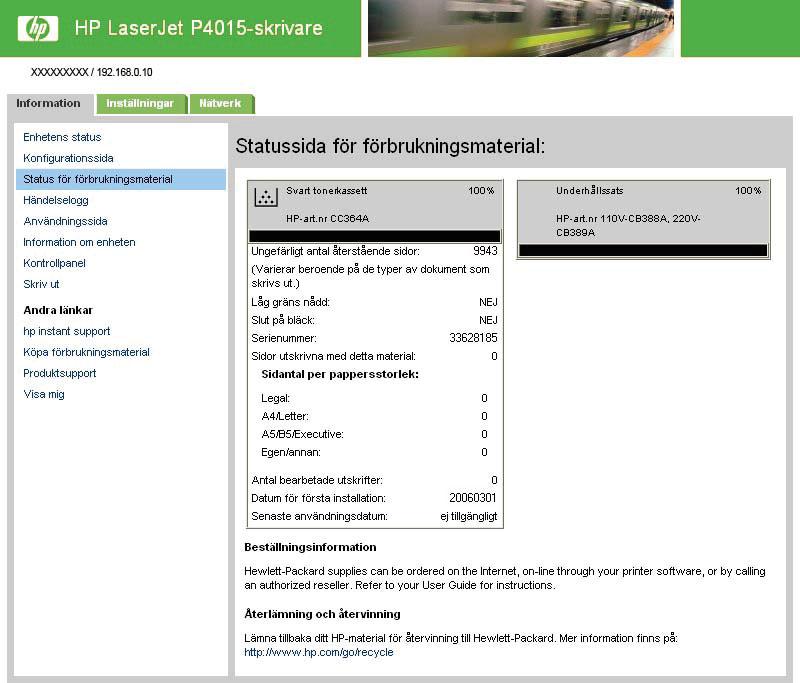Click Återlämning och återvinning heading
The width and height of the screenshot is (800, 683).
[x=322, y=614]
